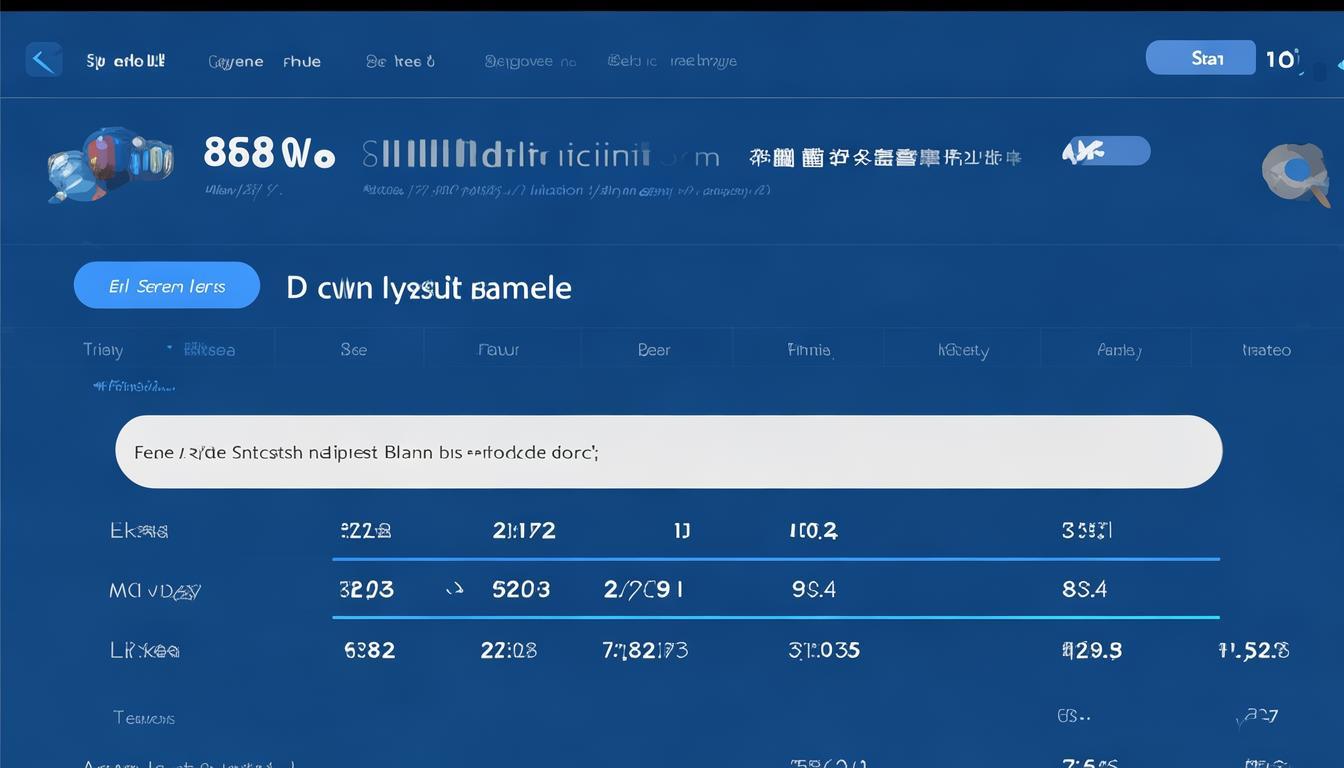Click the blue back arrow icon
1344x768 pixels.
coord(44,59)
